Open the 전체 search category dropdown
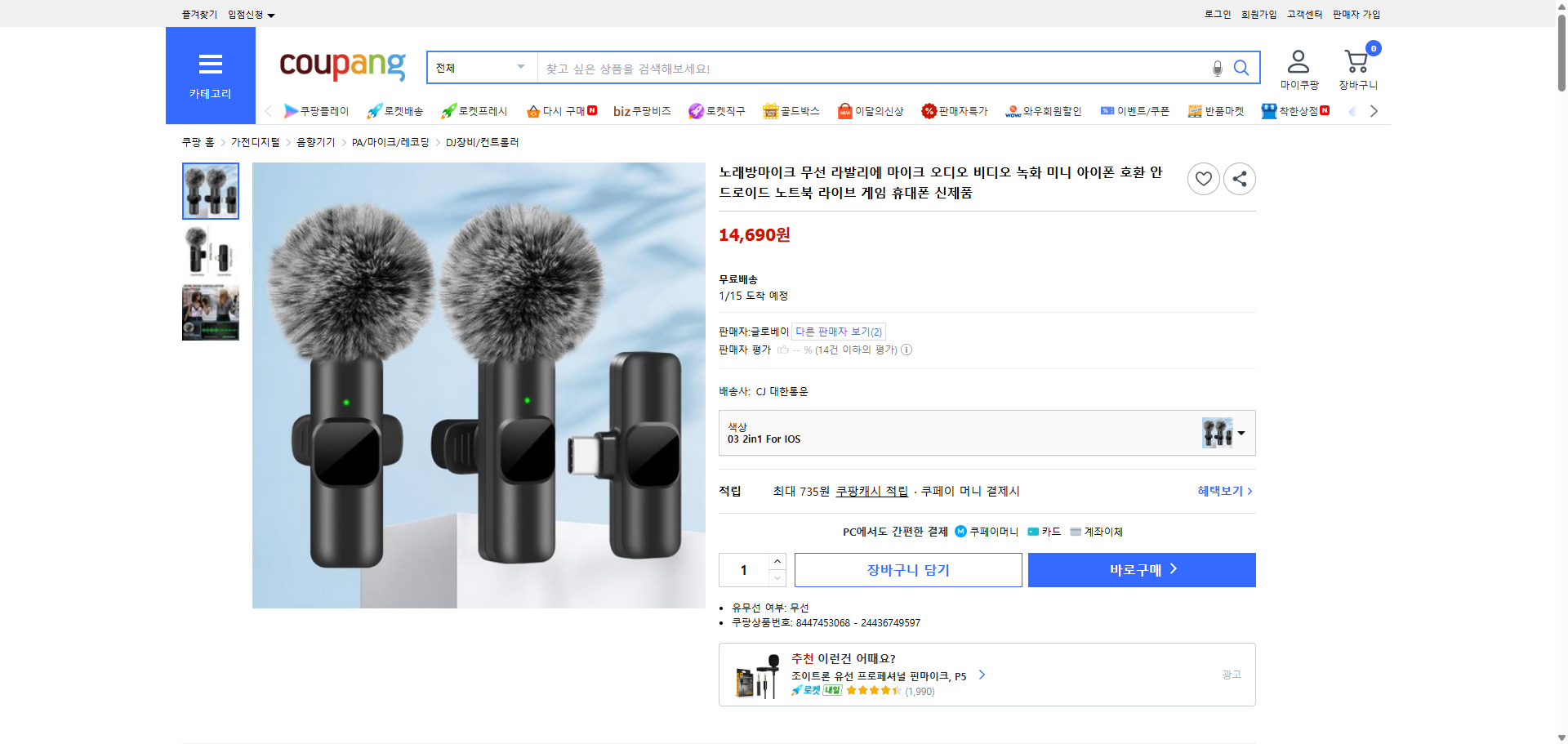The width and height of the screenshot is (1568, 744). click(480, 68)
